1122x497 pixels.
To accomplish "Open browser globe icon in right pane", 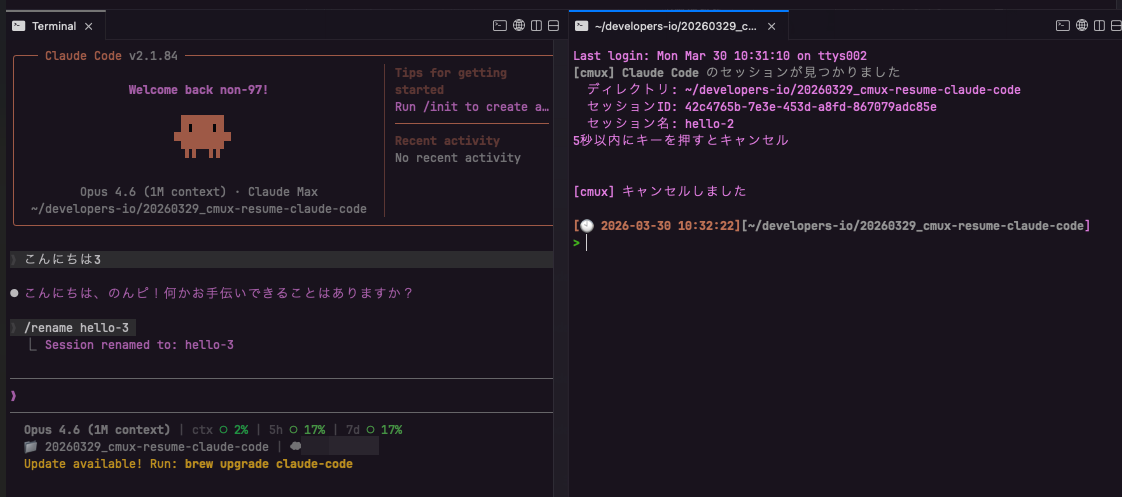I will point(1082,26).
